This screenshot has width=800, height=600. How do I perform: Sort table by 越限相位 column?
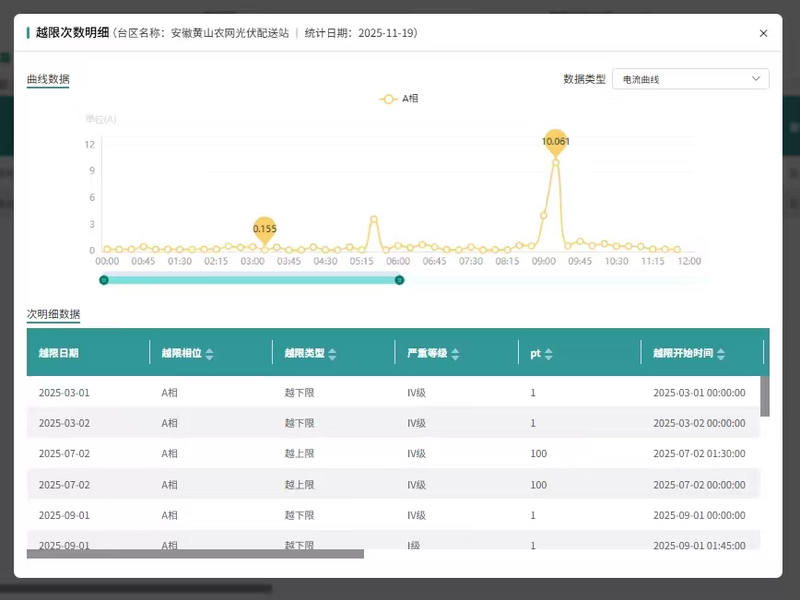coord(209,354)
